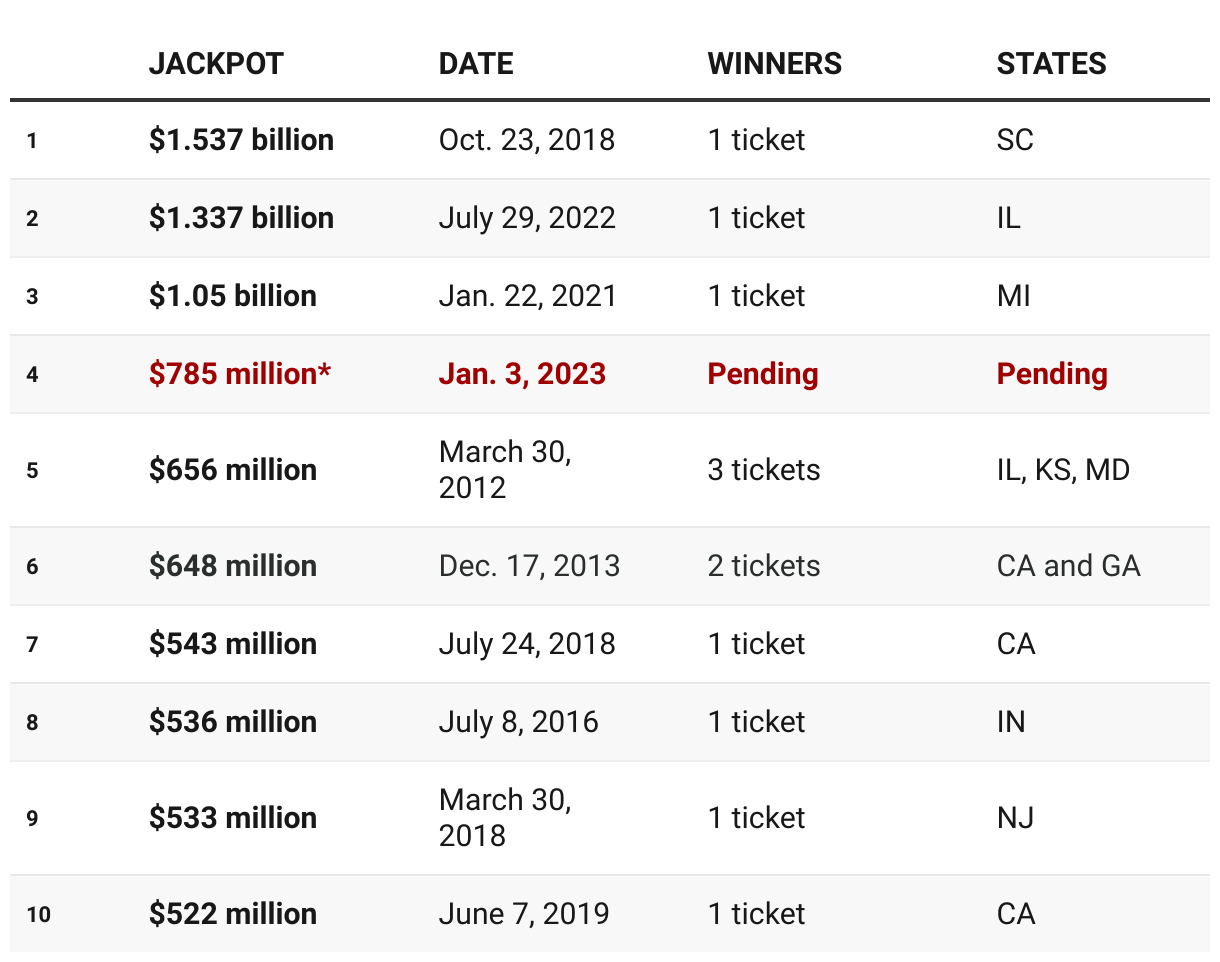Image resolution: width=1220 pixels, height=962 pixels.
Task: Select the 3 tickets winners cell
Action: tap(763, 470)
